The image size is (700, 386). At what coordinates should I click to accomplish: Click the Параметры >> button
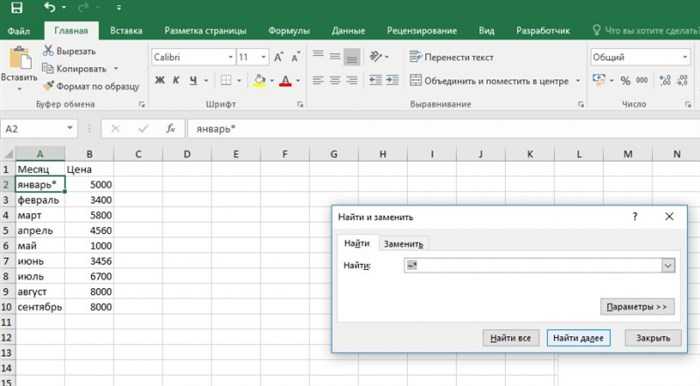pos(637,307)
